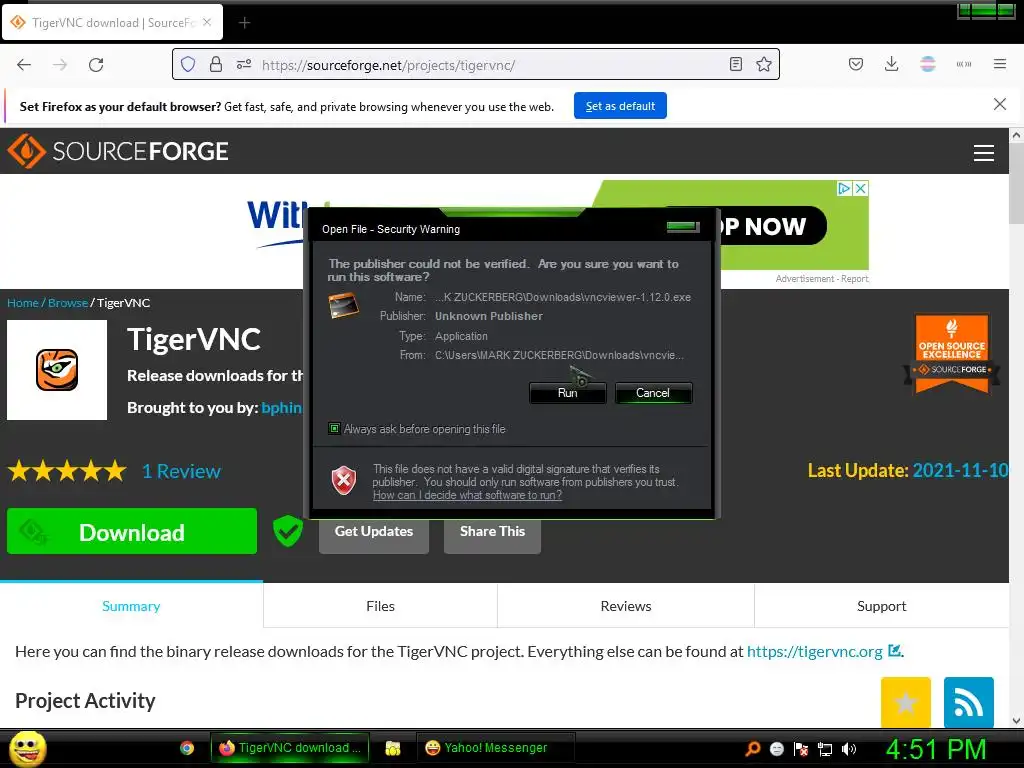Click the external link icon after tigervnc.org
The height and width of the screenshot is (768, 1024).
coord(895,650)
